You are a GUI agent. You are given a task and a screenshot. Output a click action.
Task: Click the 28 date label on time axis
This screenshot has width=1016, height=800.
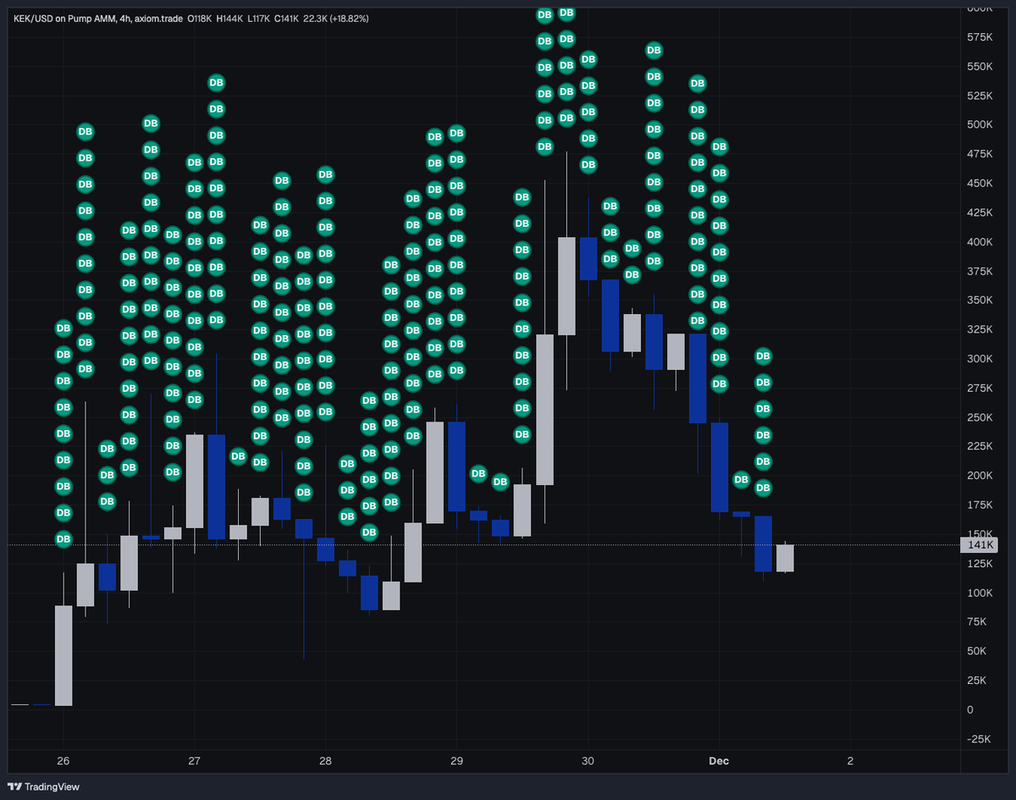click(325, 761)
